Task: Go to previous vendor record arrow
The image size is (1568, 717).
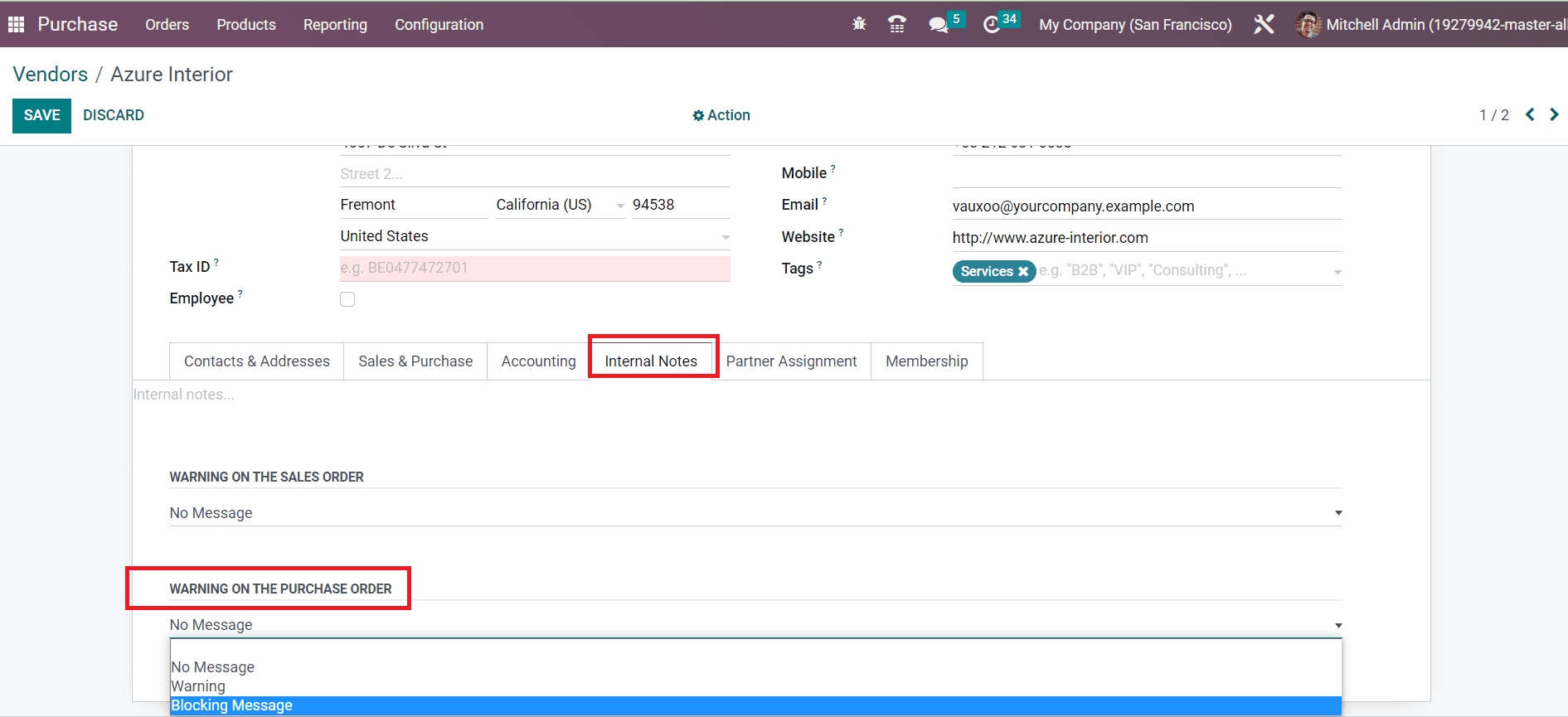Action: click(x=1530, y=114)
